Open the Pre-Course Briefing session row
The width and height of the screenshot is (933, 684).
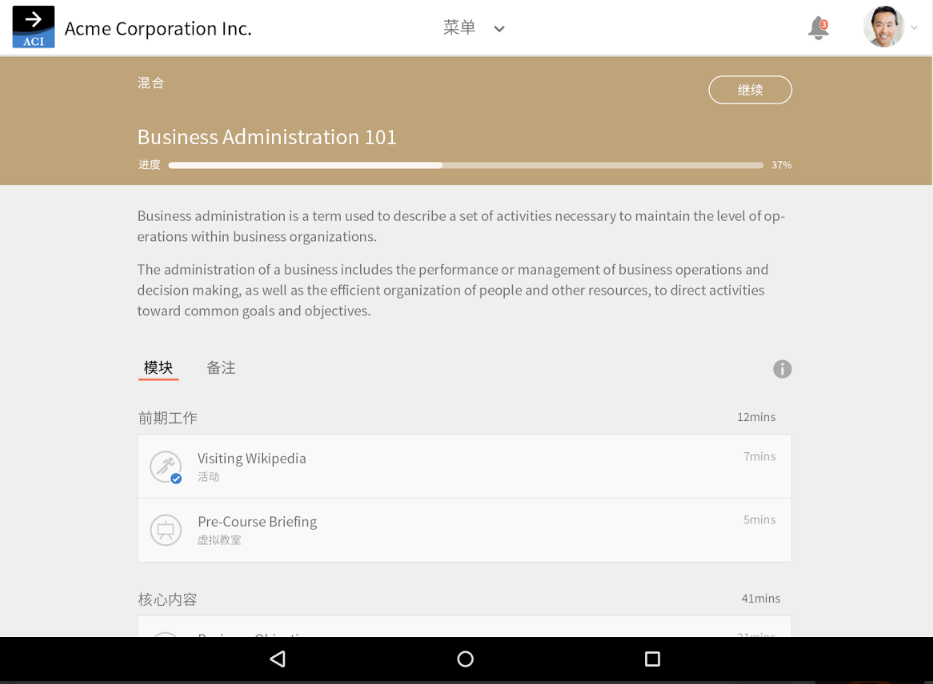(464, 530)
